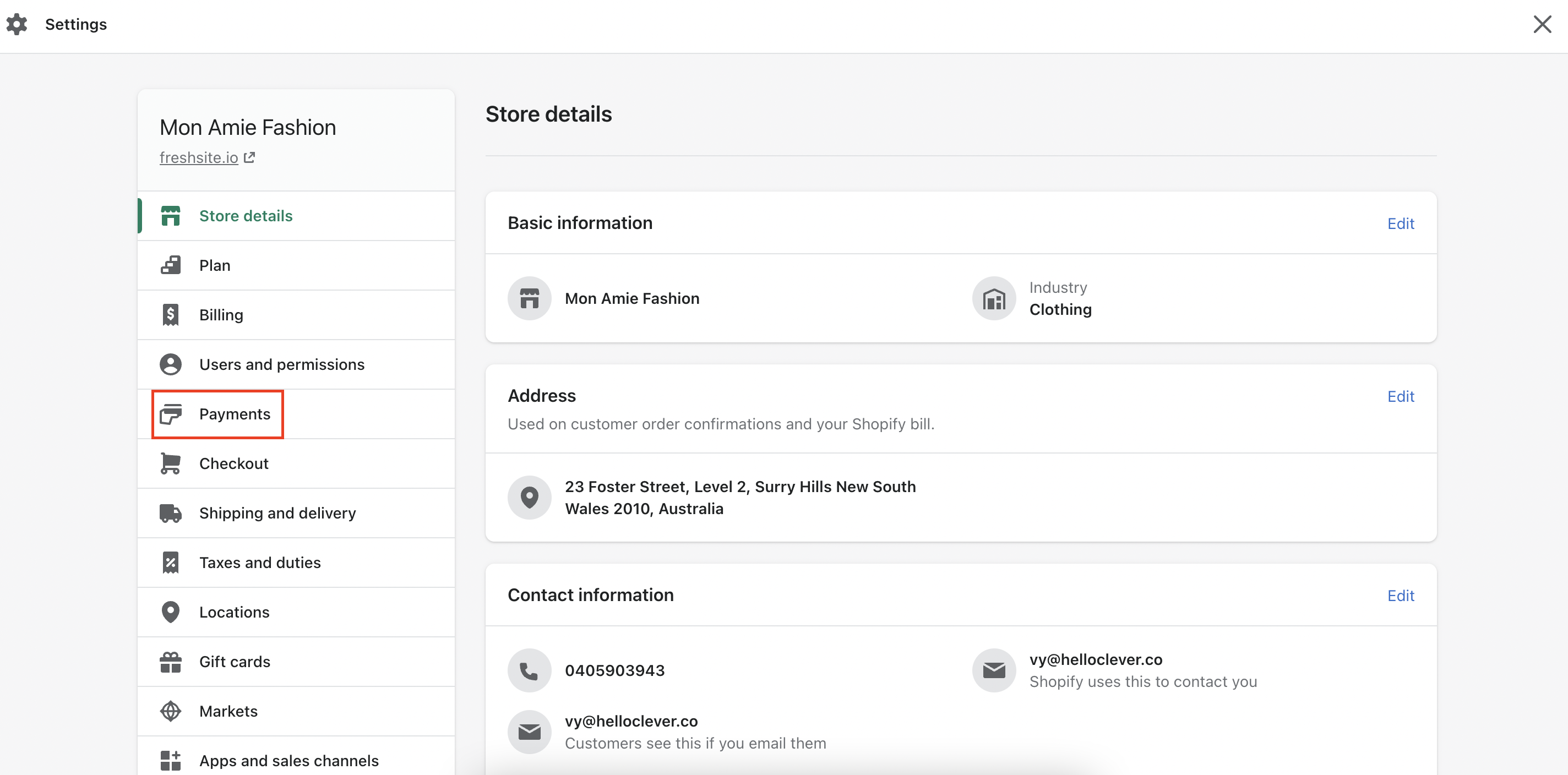
Task: Edit the Basic information section
Action: 1400,223
